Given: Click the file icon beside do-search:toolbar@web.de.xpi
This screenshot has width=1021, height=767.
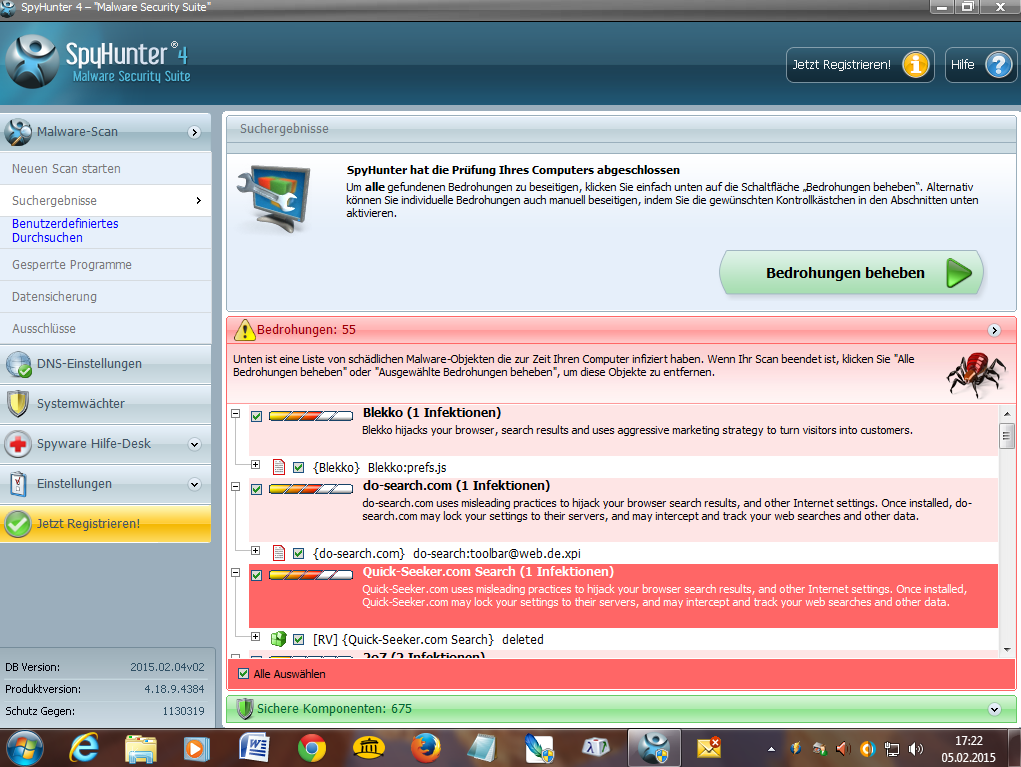Looking at the screenshot, I should pyautogui.click(x=279, y=553).
